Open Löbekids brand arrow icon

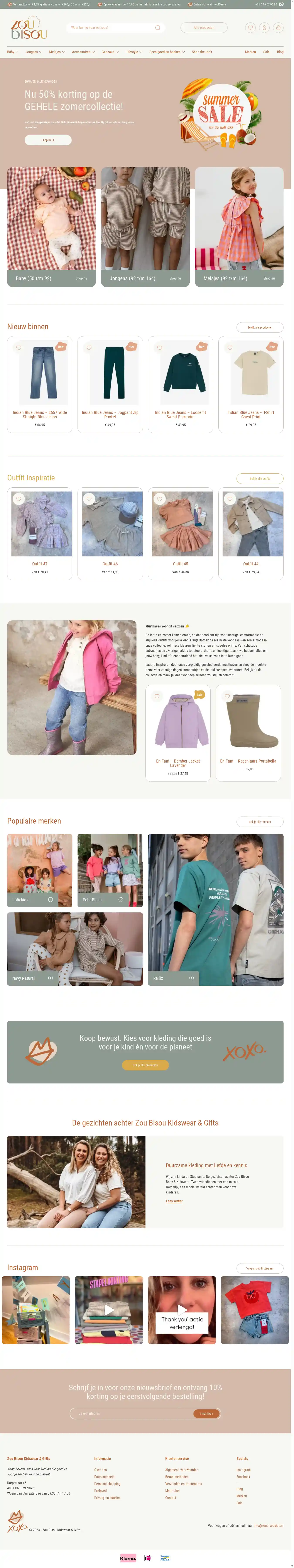coord(51,900)
